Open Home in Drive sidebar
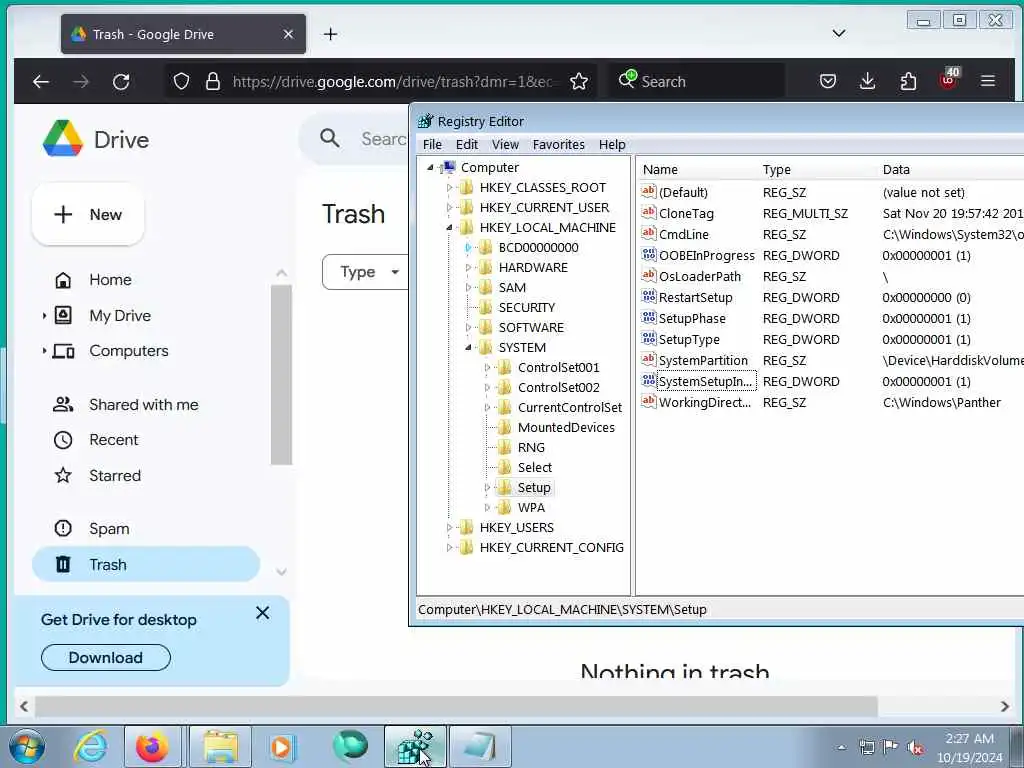This screenshot has width=1024, height=768. tap(110, 280)
